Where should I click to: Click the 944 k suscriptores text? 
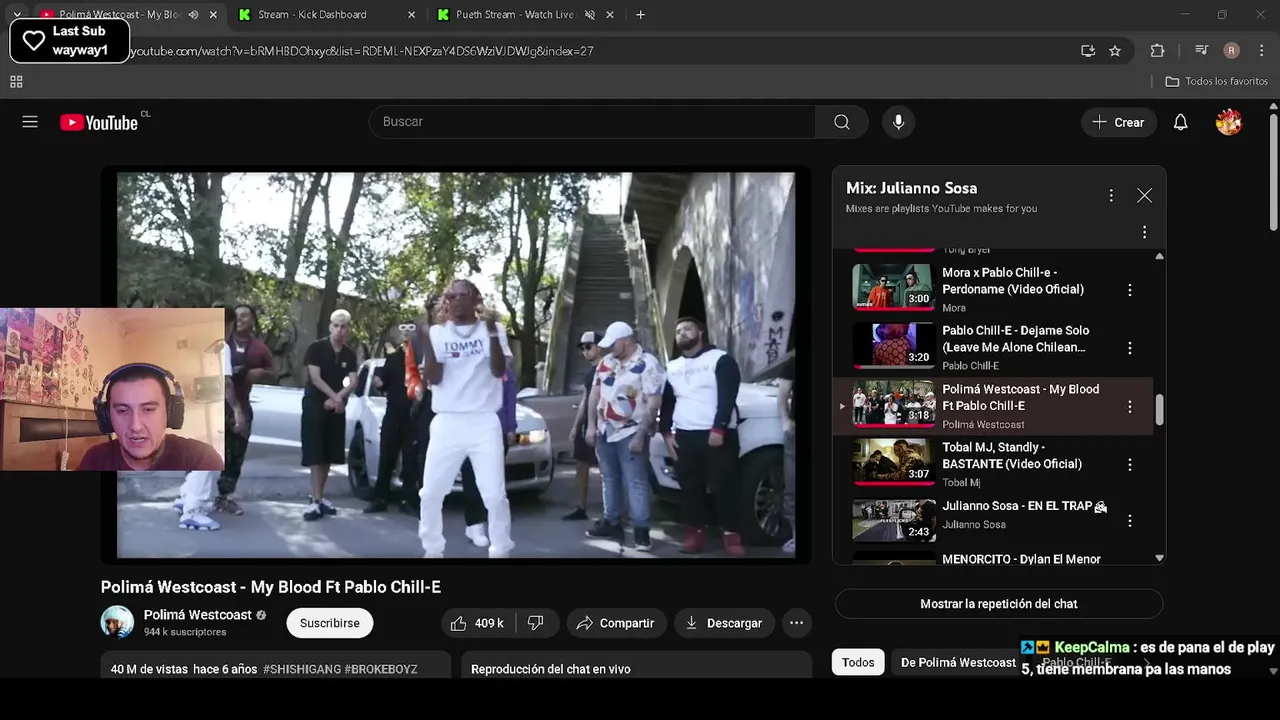coord(185,632)
